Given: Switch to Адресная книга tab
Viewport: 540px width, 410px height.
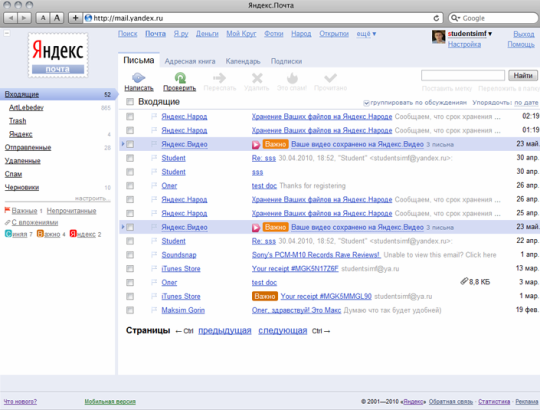Looking at the screenshot, I should pos(190,61).
